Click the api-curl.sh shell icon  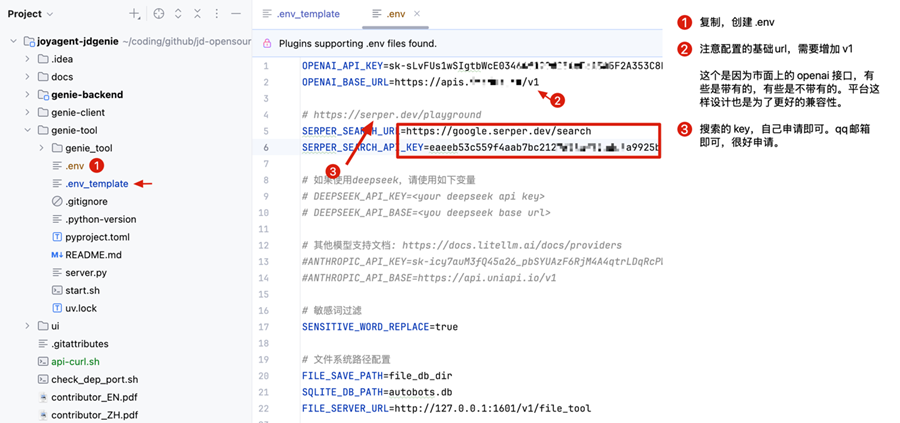(x=42, y=362)
